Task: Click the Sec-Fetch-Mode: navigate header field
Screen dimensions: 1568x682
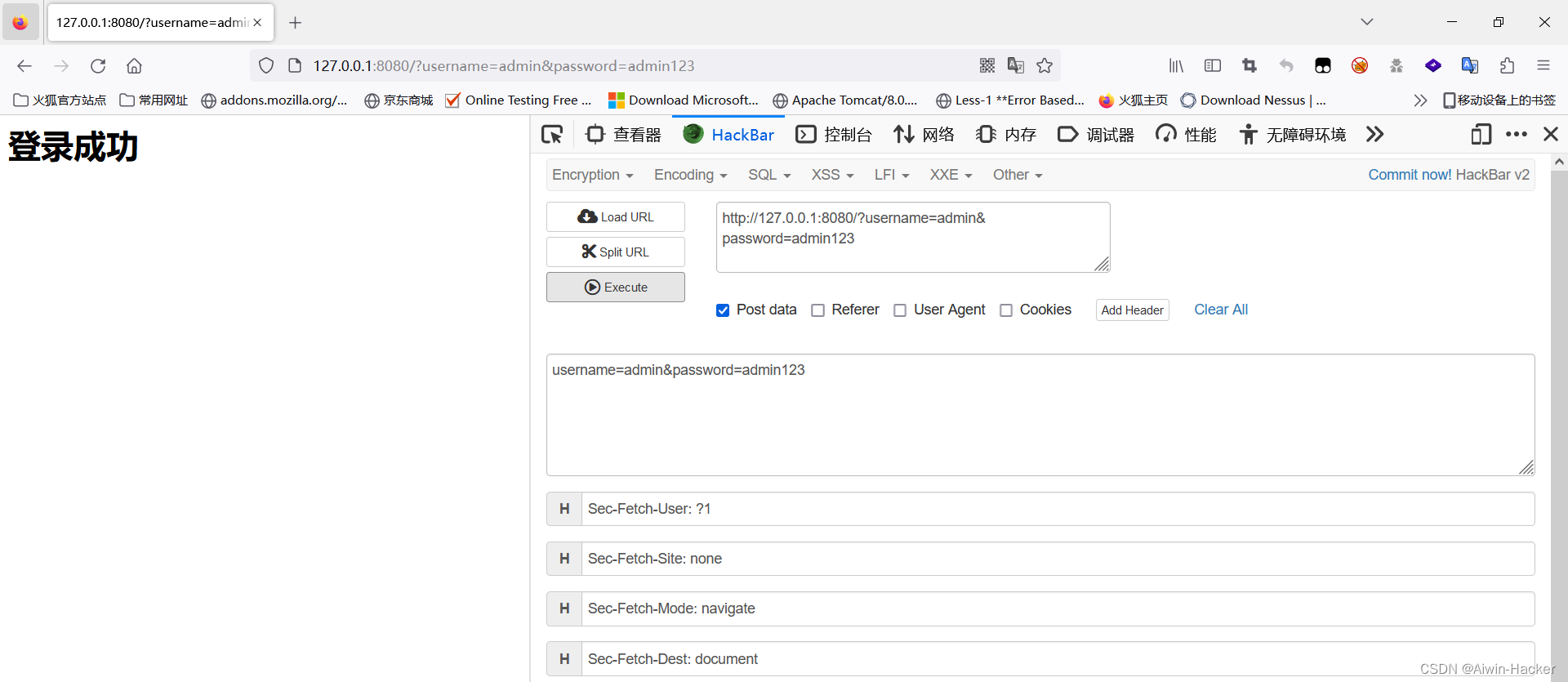Action: (1058, 608)
